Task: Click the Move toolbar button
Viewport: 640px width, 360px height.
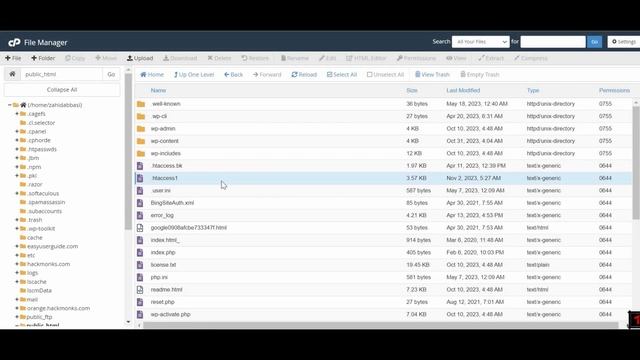Action: [106, 58]
